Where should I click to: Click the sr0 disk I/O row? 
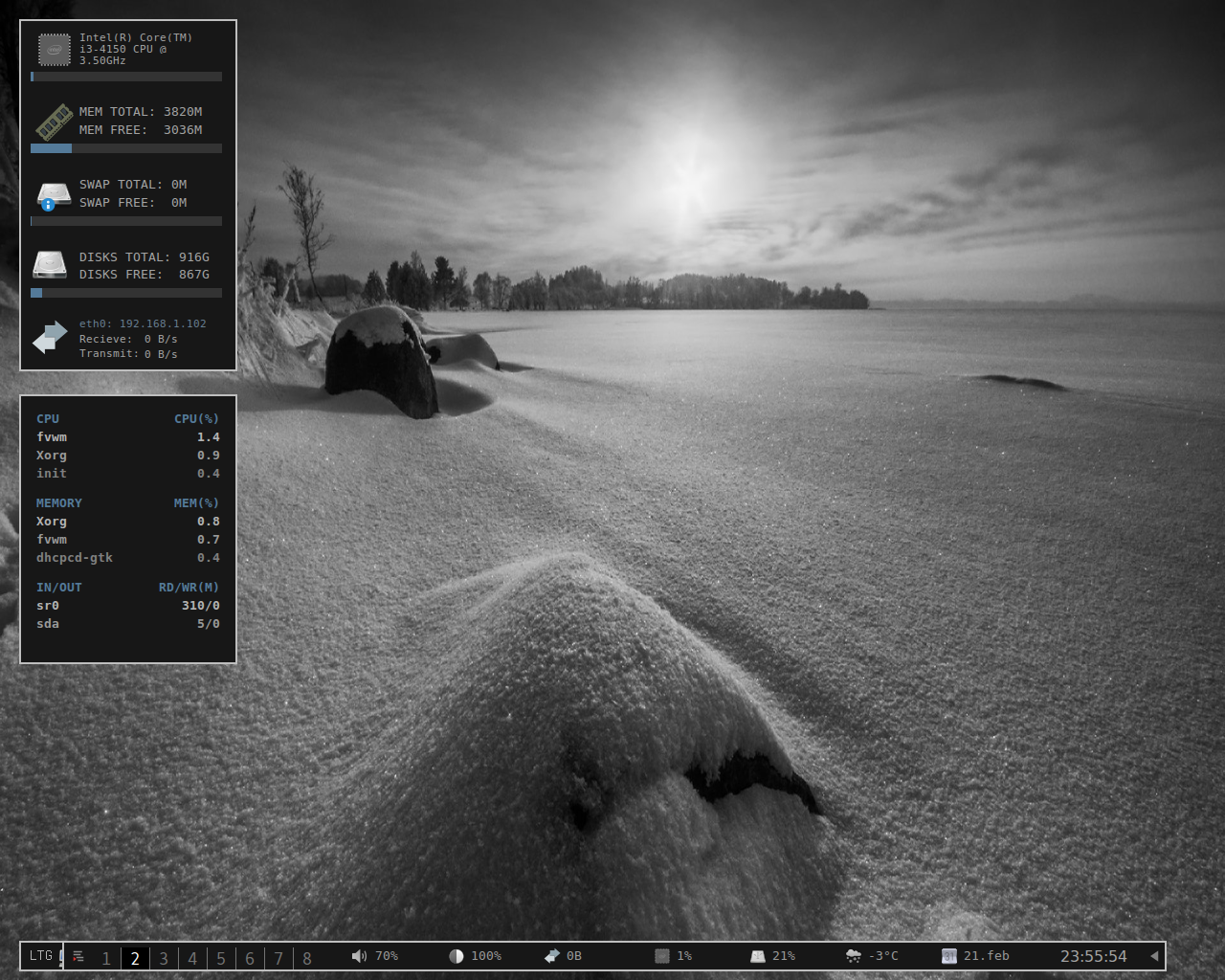click(x=128, y=606)
